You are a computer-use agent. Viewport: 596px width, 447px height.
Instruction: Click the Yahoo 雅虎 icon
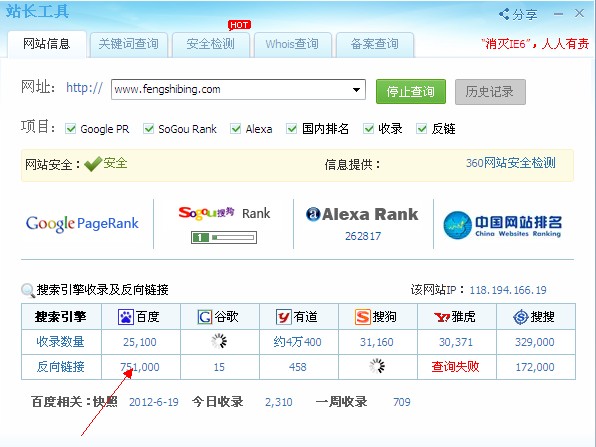(x=442, y=317)
